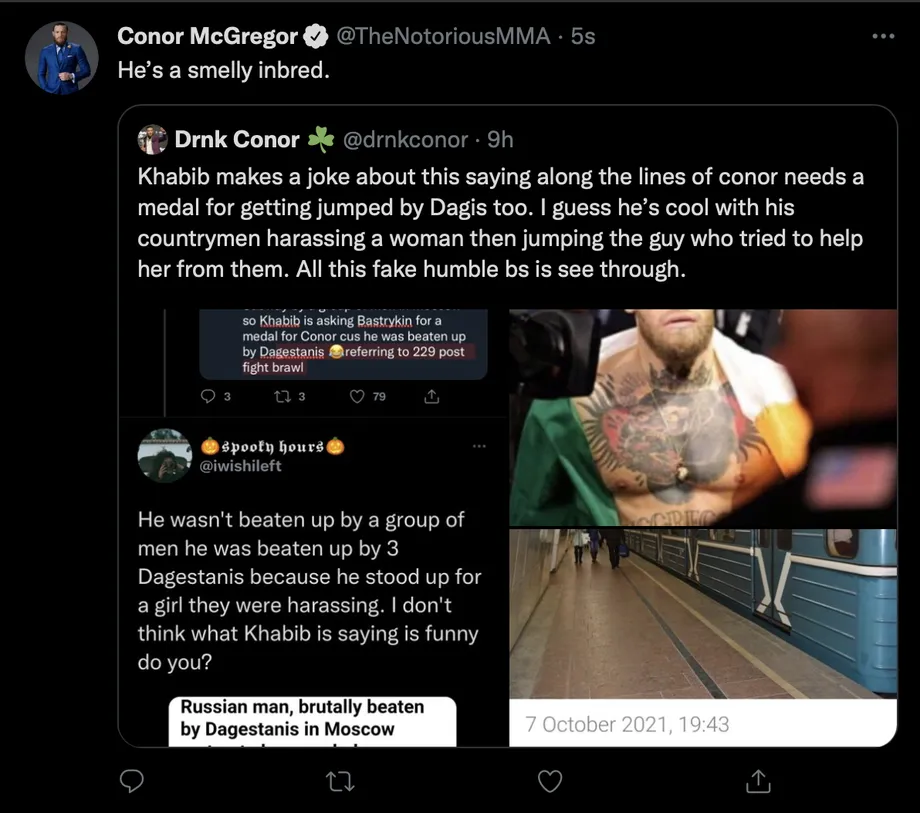920x813 pixels.
Task: Click the blue verified badge
Action: [315, 37]
